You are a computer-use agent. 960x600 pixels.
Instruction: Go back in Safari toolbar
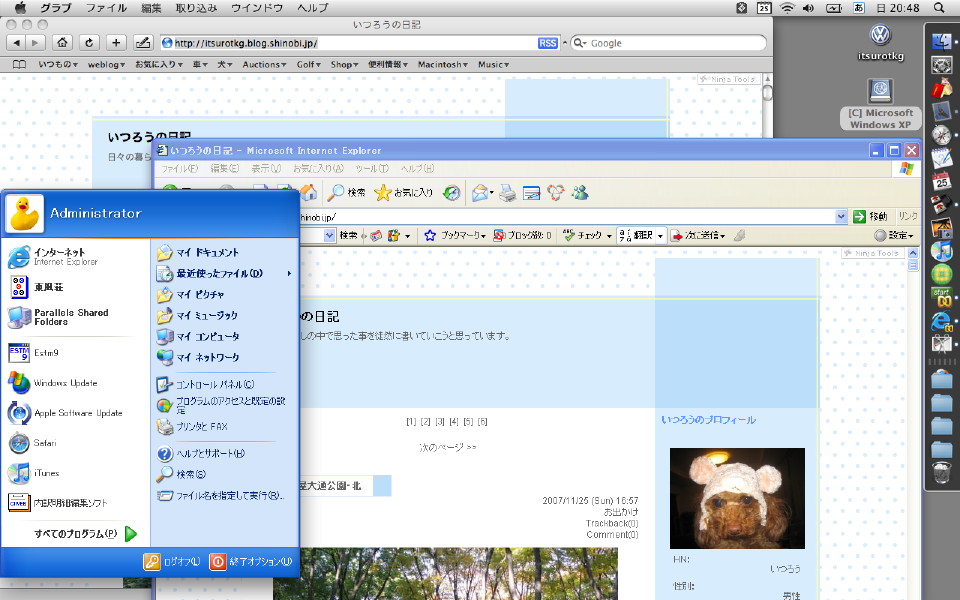click(17, 43)
